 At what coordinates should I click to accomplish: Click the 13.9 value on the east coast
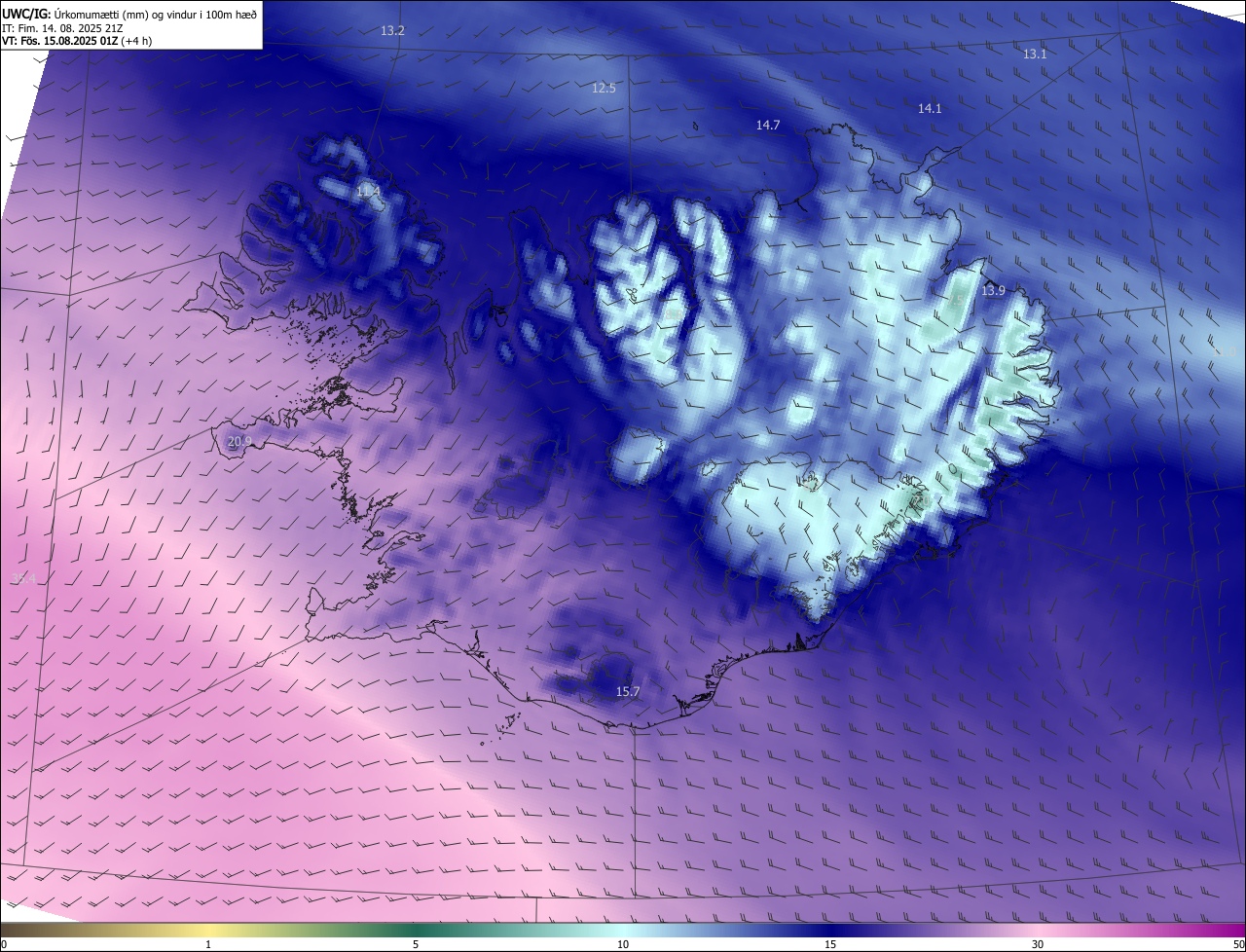[993, 291]
